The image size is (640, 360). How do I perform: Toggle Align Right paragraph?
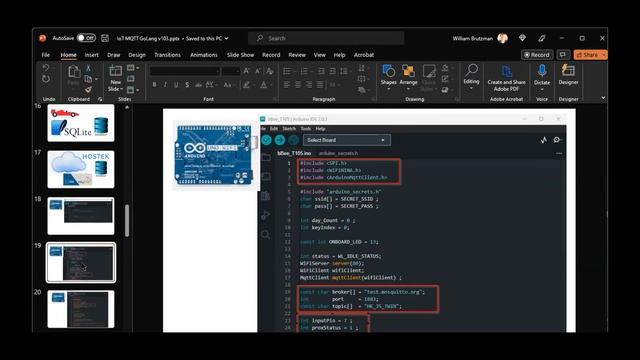click(309, 85)
